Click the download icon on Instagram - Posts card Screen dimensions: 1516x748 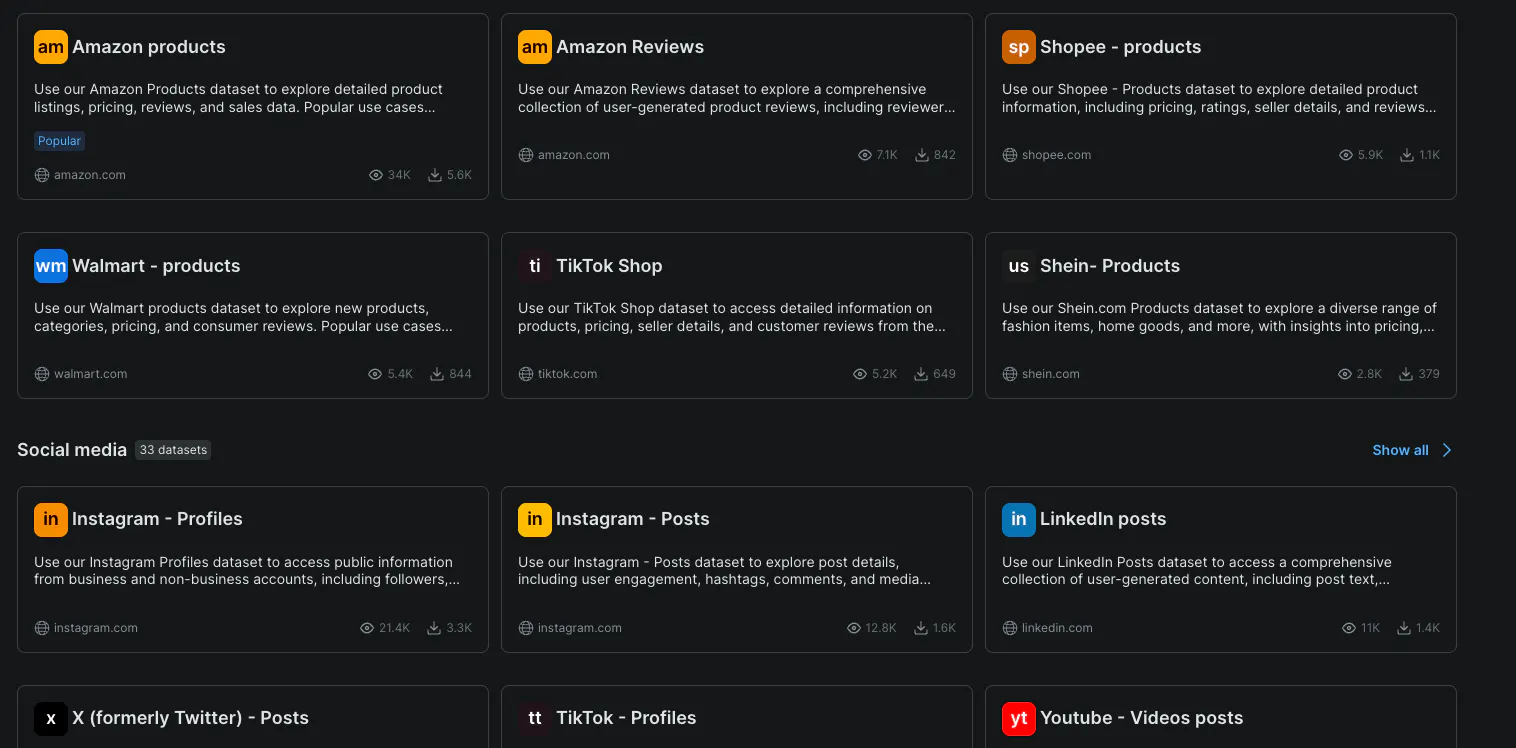(919, 628)
